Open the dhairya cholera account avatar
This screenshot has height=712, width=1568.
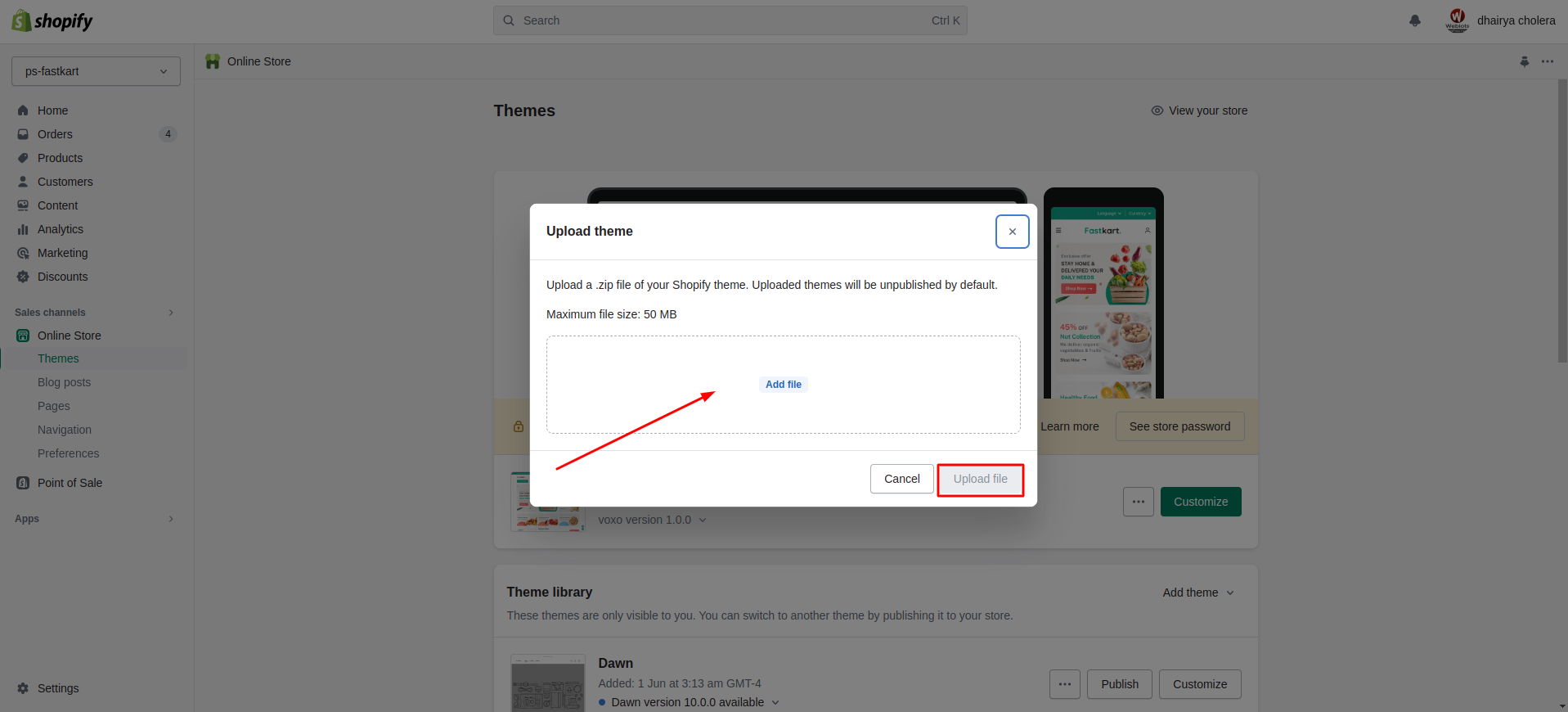click(x=1457, y=20)
